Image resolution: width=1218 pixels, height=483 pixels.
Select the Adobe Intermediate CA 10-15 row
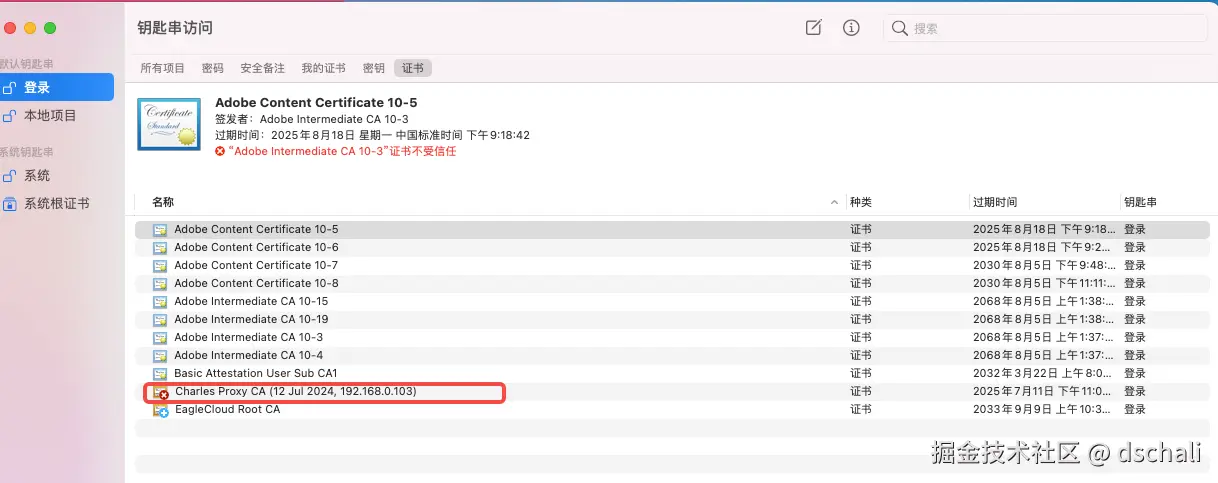pos(672,302)
